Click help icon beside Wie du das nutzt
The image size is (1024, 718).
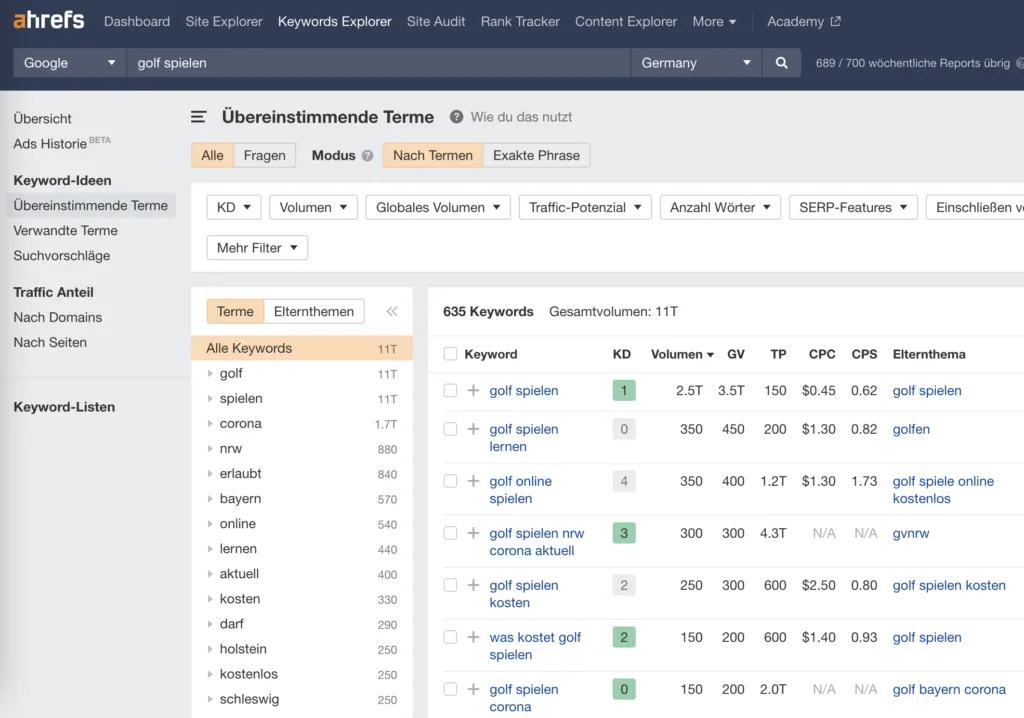[x=456, y=117]
